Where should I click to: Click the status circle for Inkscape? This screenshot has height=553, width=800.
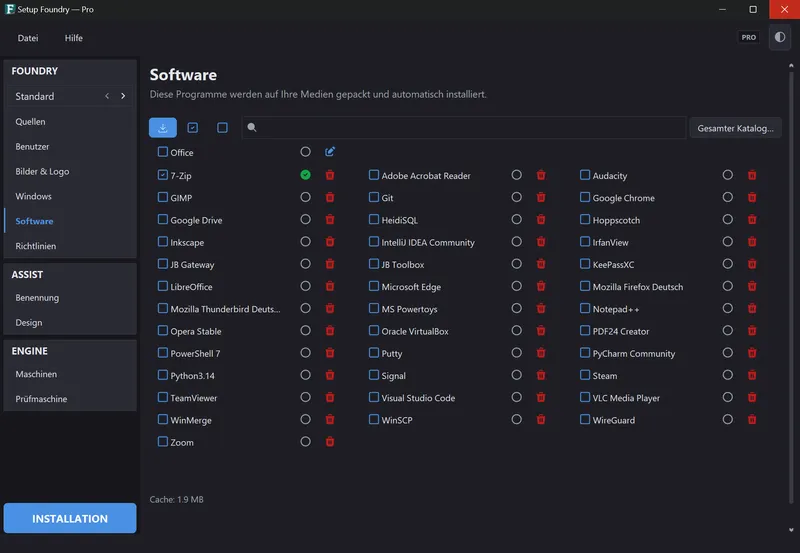(x=305, y=241)
